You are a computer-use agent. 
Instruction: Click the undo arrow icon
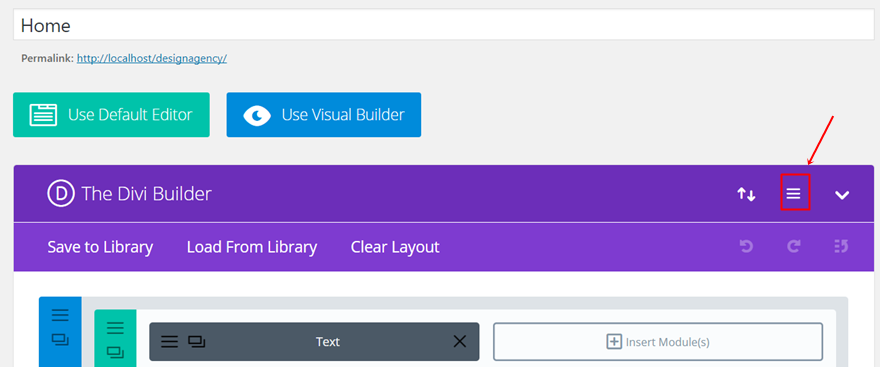click(746, 247)
